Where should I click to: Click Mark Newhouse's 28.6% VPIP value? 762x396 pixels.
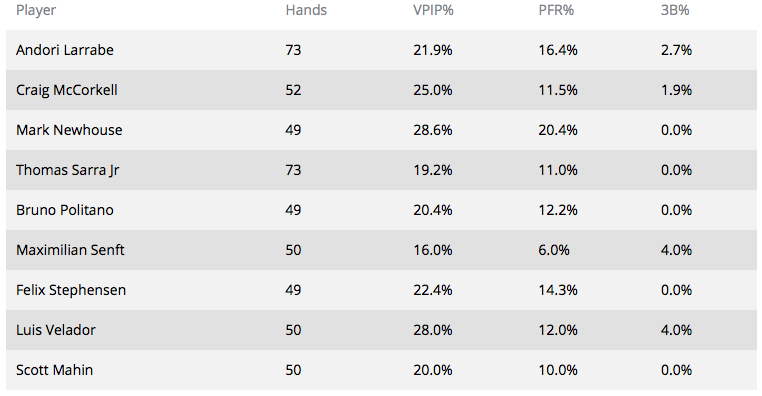click(x=433, y=130)
